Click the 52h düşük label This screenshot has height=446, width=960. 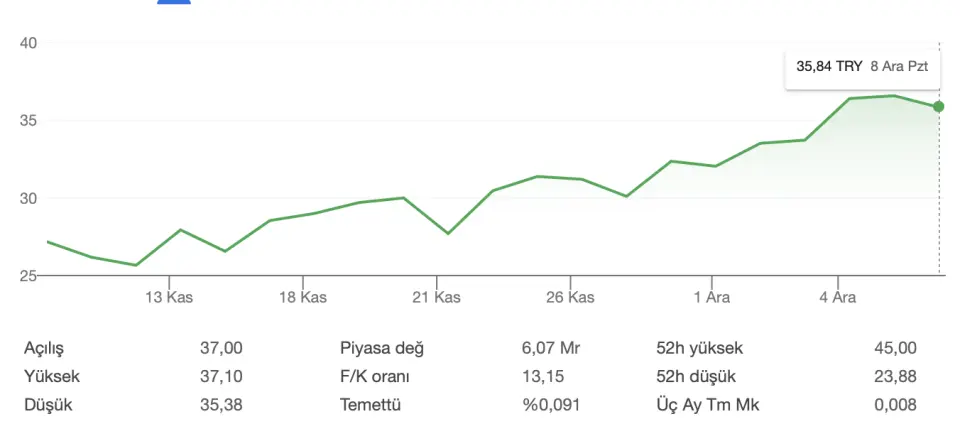[x=696, y=377]
